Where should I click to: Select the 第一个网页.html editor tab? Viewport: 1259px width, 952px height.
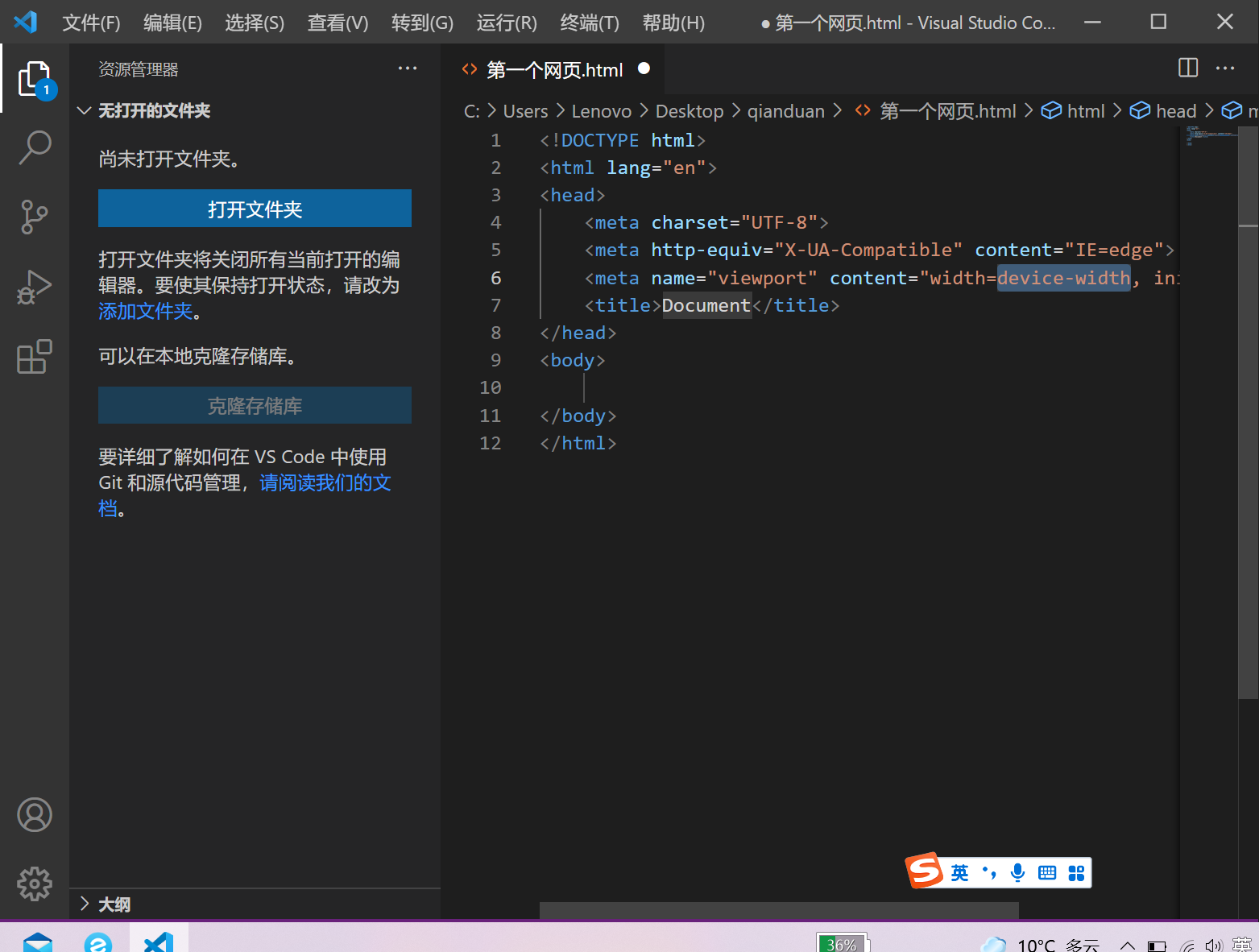click(x=554, y=69)
